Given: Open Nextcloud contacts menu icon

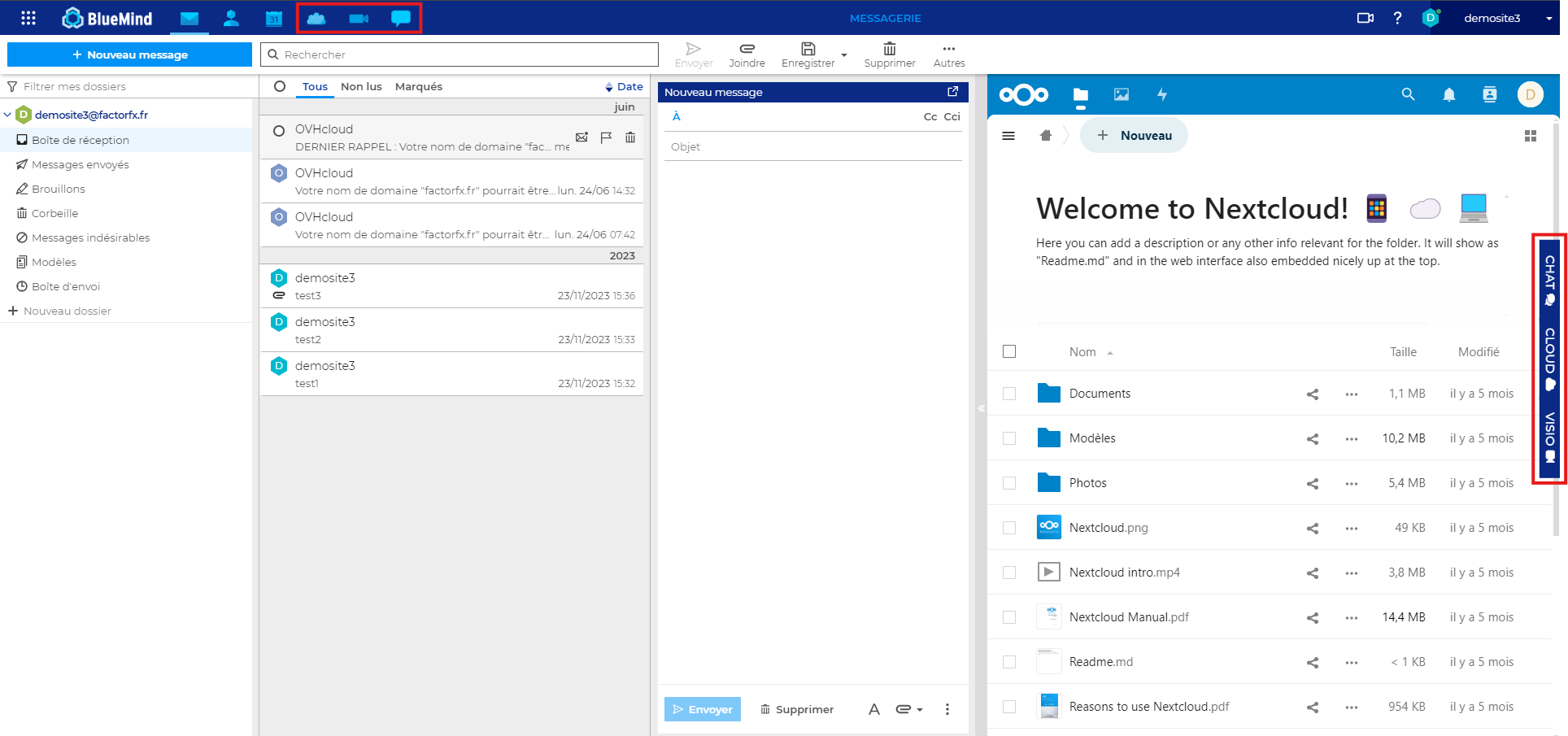Looking at the screenshot, I should 1490,94.
